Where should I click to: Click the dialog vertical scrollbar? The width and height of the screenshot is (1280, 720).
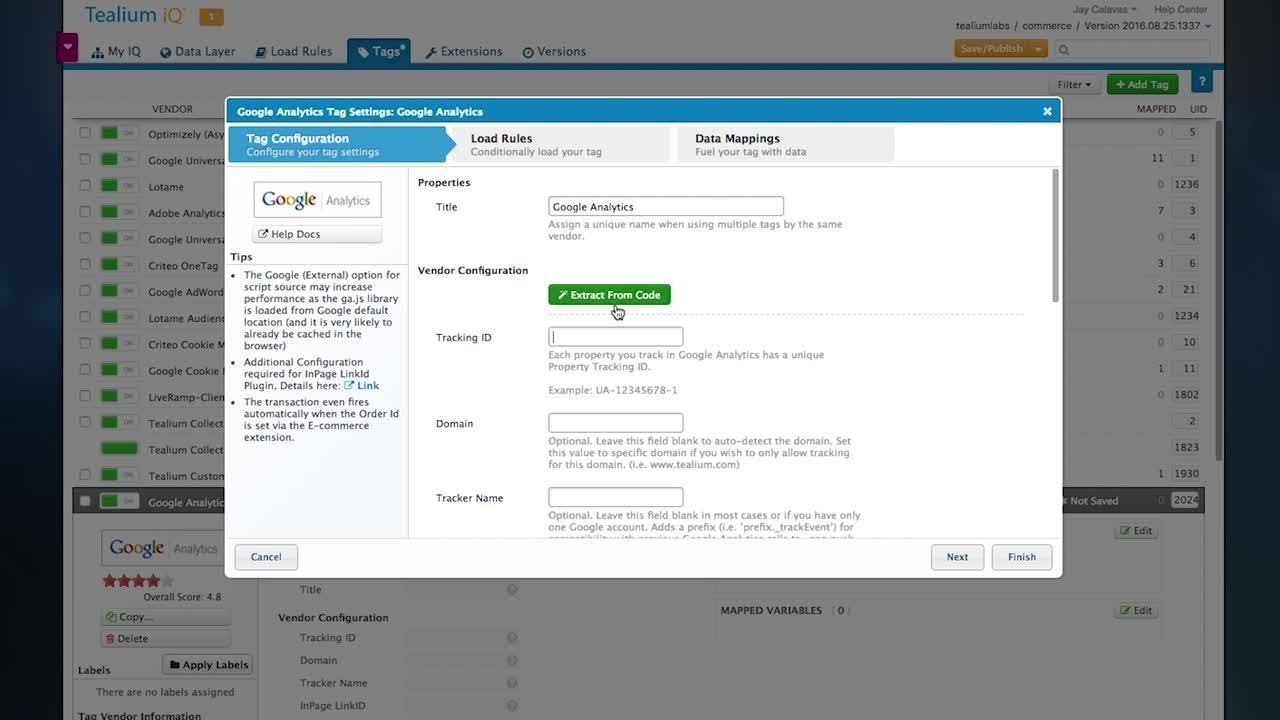point(1055,235)
